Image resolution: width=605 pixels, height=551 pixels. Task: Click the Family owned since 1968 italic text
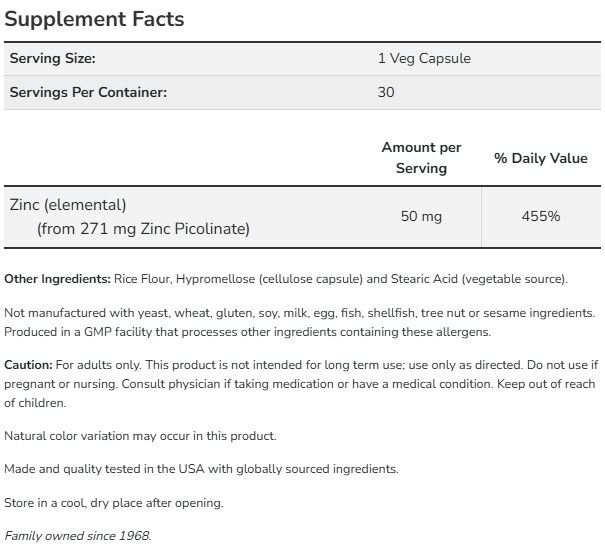pyautogui.click(x=78, y=536)
